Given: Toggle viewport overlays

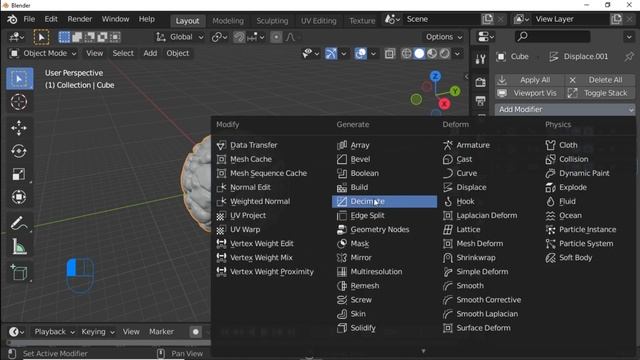Looking at the screenshot, I should 360,53.
